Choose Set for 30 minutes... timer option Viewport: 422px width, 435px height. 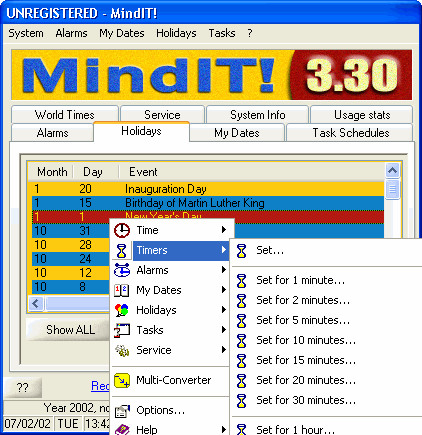(306, 400)
